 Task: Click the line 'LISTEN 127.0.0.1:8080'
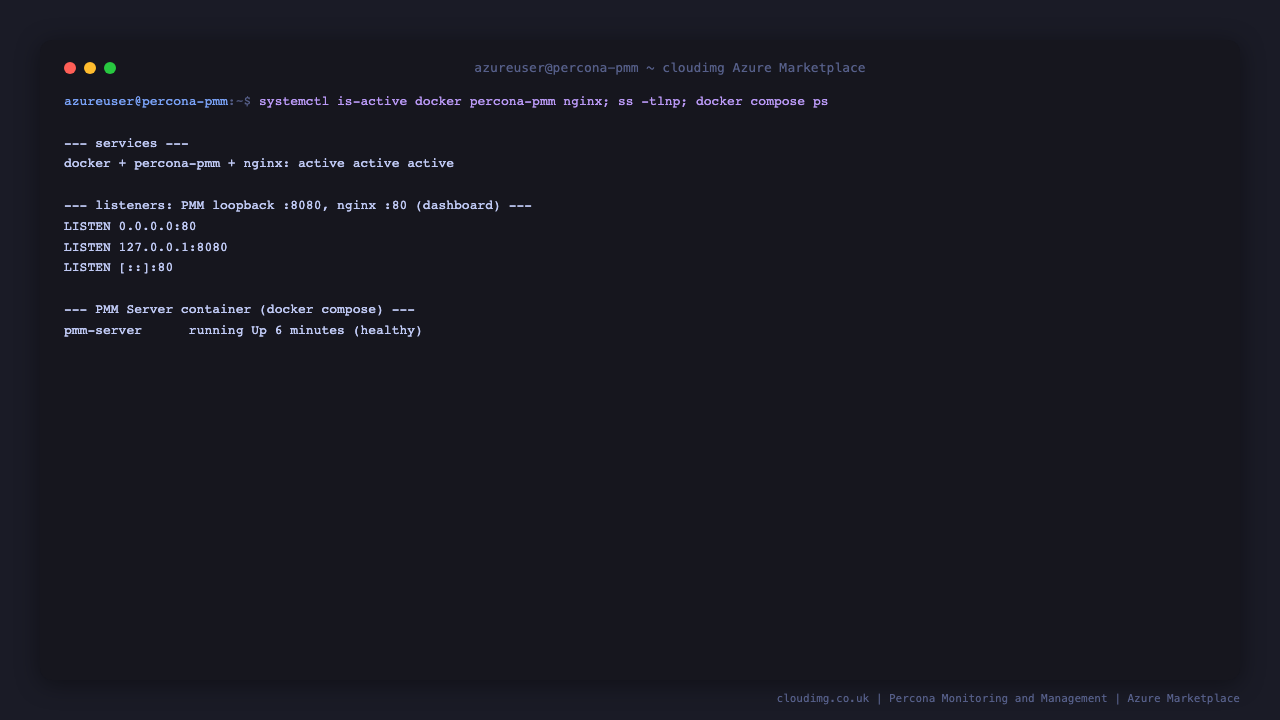[146, 248]
